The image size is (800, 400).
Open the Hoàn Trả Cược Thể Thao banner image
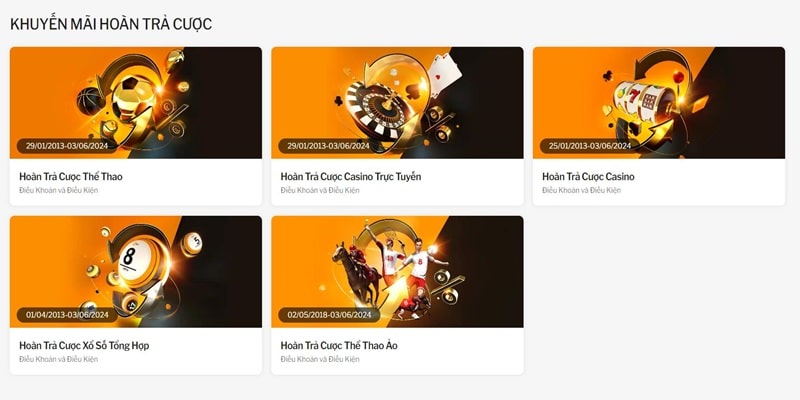[x=136, y=103]
